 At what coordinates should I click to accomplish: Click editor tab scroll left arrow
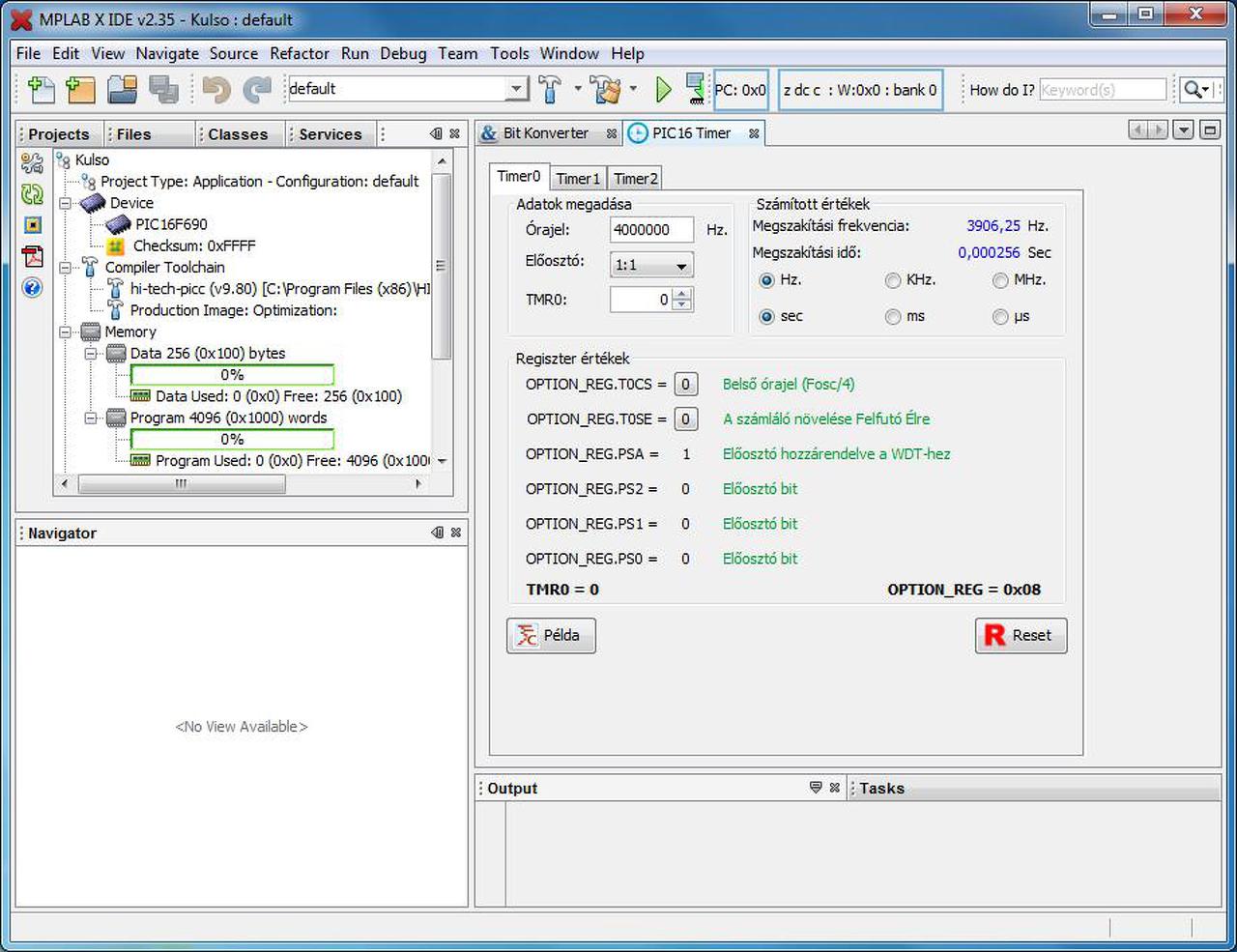click(x=1138, y=130)
